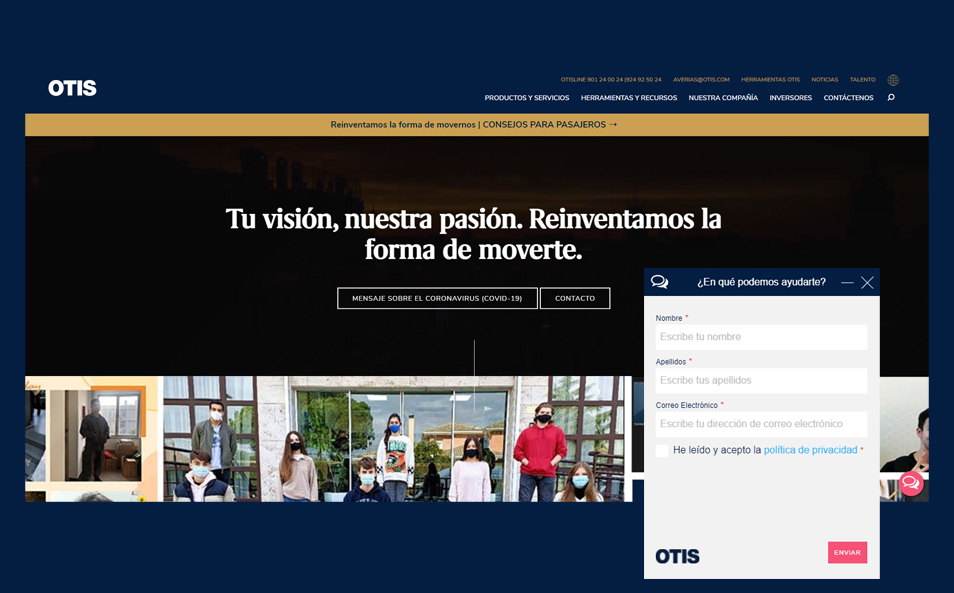Click the red floating chat bubble icon

tap(910, 484)
